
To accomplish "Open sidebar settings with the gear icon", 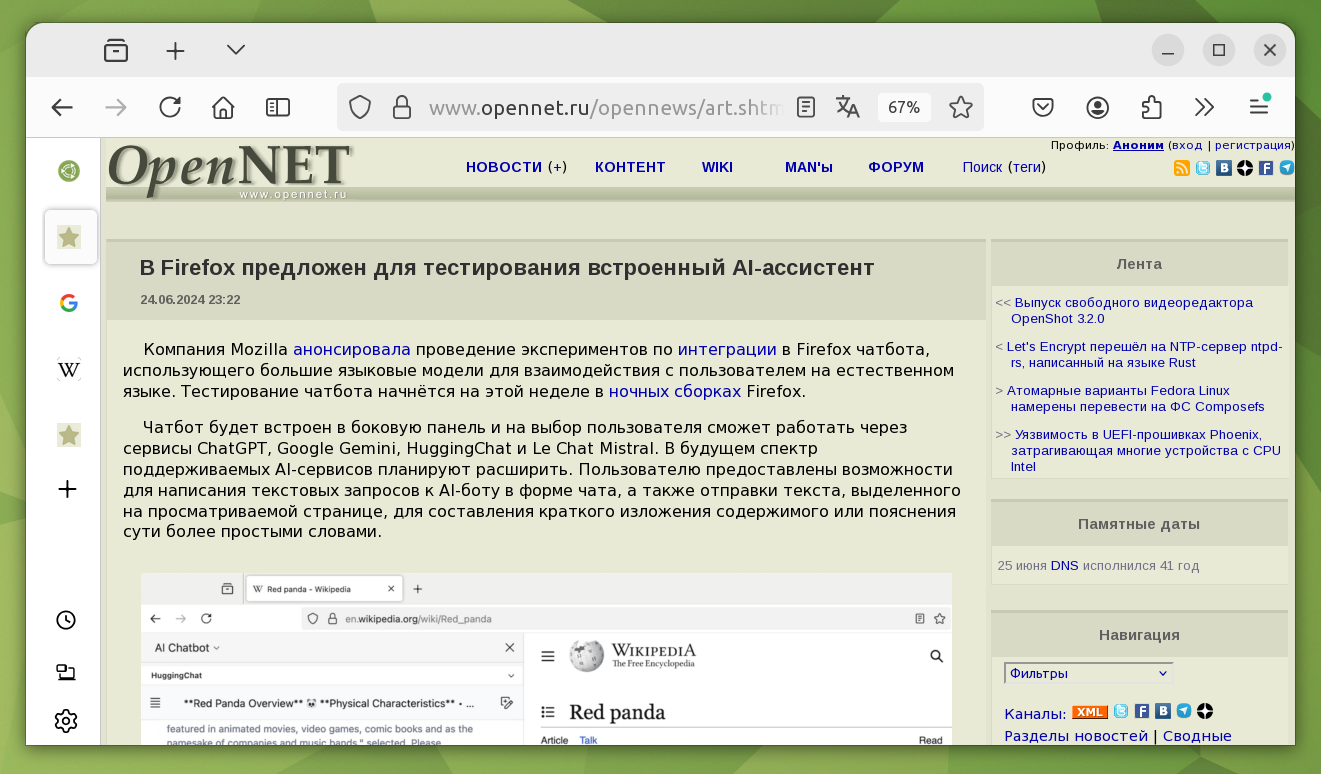I will (66, 720).
